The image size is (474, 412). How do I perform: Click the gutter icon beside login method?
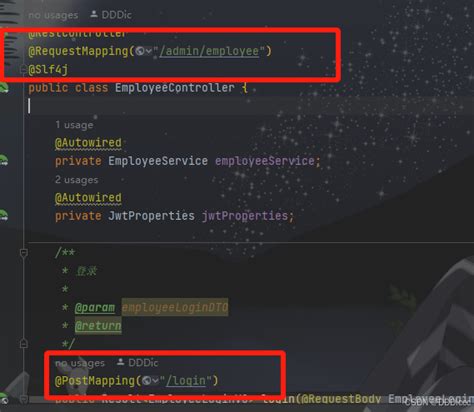click(3, 398)
